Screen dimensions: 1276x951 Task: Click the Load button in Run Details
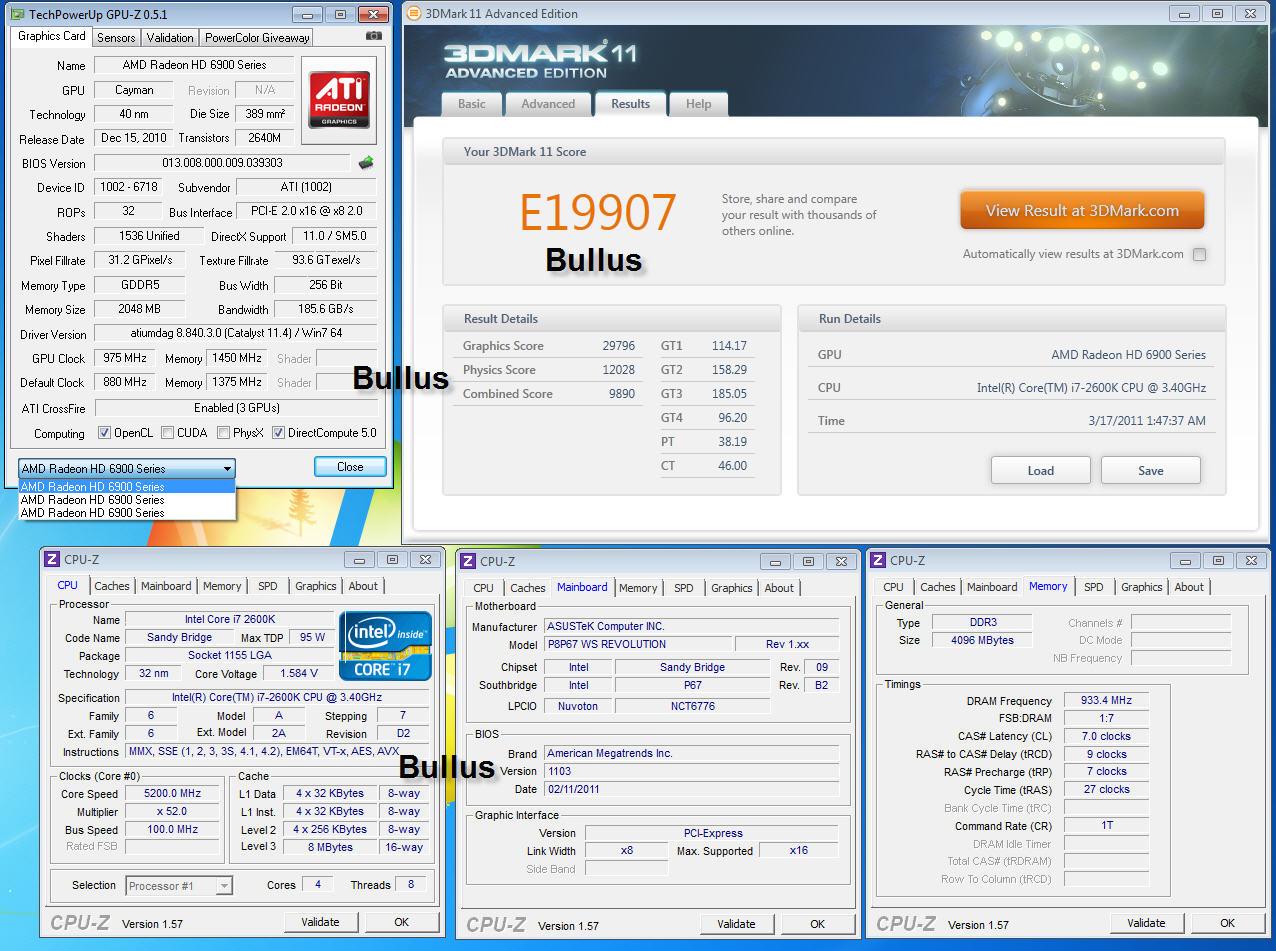1040,470
